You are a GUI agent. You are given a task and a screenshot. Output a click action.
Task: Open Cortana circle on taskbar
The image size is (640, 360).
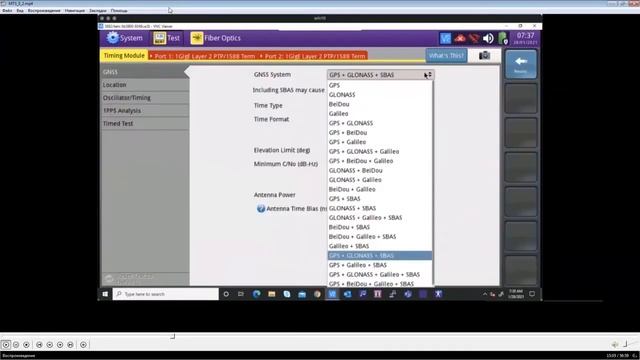[226, 294]
